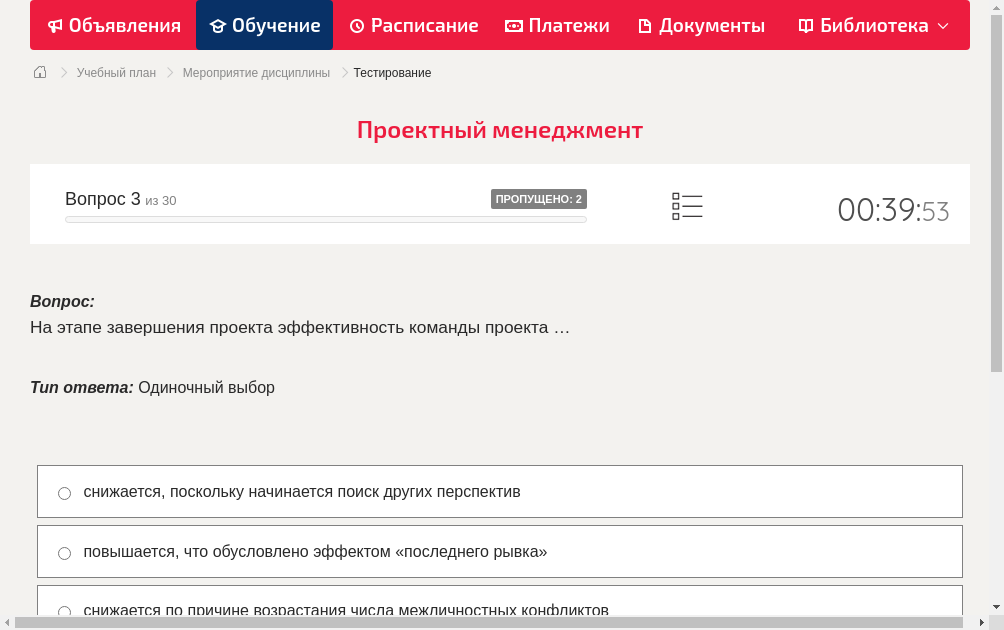Open the Платежи menu section
1004x630 pixels.
[557, 25]
